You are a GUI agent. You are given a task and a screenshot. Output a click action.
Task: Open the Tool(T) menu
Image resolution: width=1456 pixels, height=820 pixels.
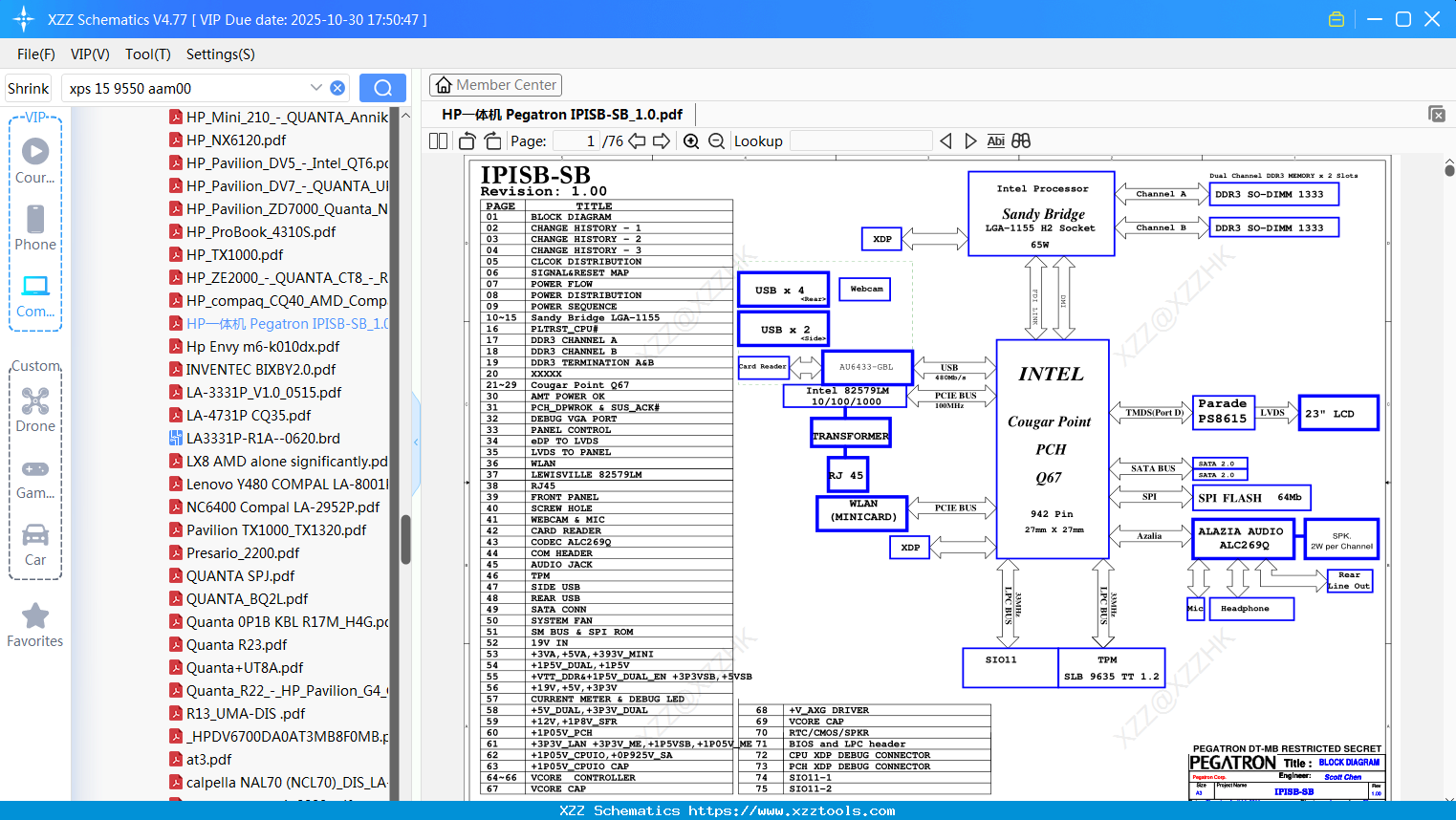point(148,54)
